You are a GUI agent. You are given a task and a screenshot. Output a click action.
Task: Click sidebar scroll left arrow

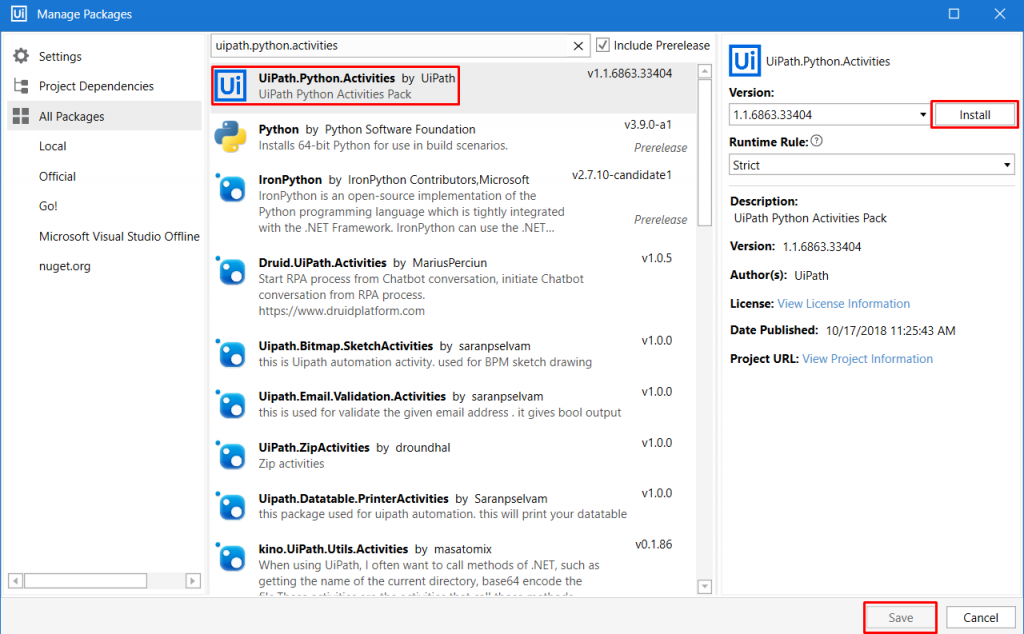[x=16, y=580]
